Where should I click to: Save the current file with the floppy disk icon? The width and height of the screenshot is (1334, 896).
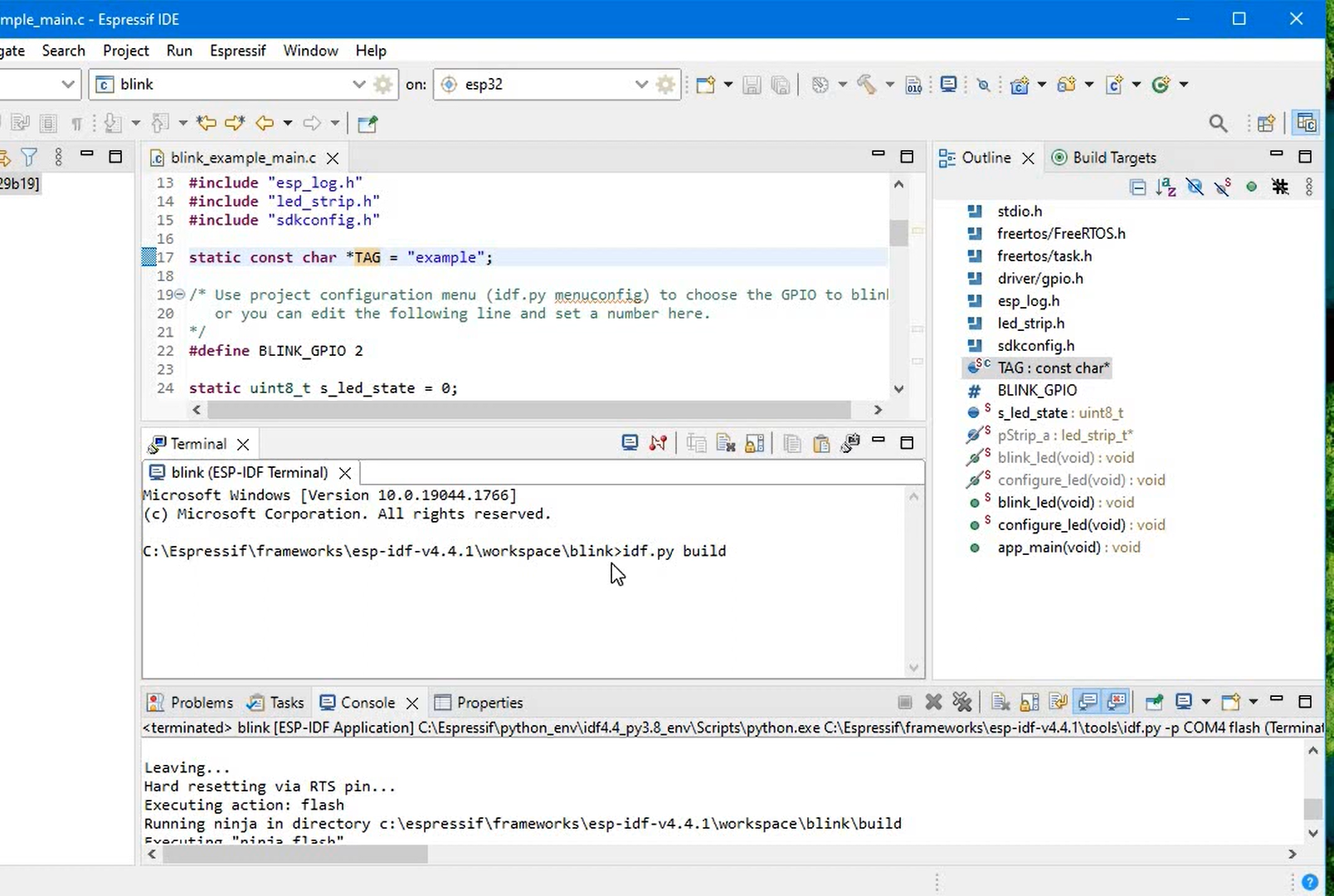click(752, 84)
